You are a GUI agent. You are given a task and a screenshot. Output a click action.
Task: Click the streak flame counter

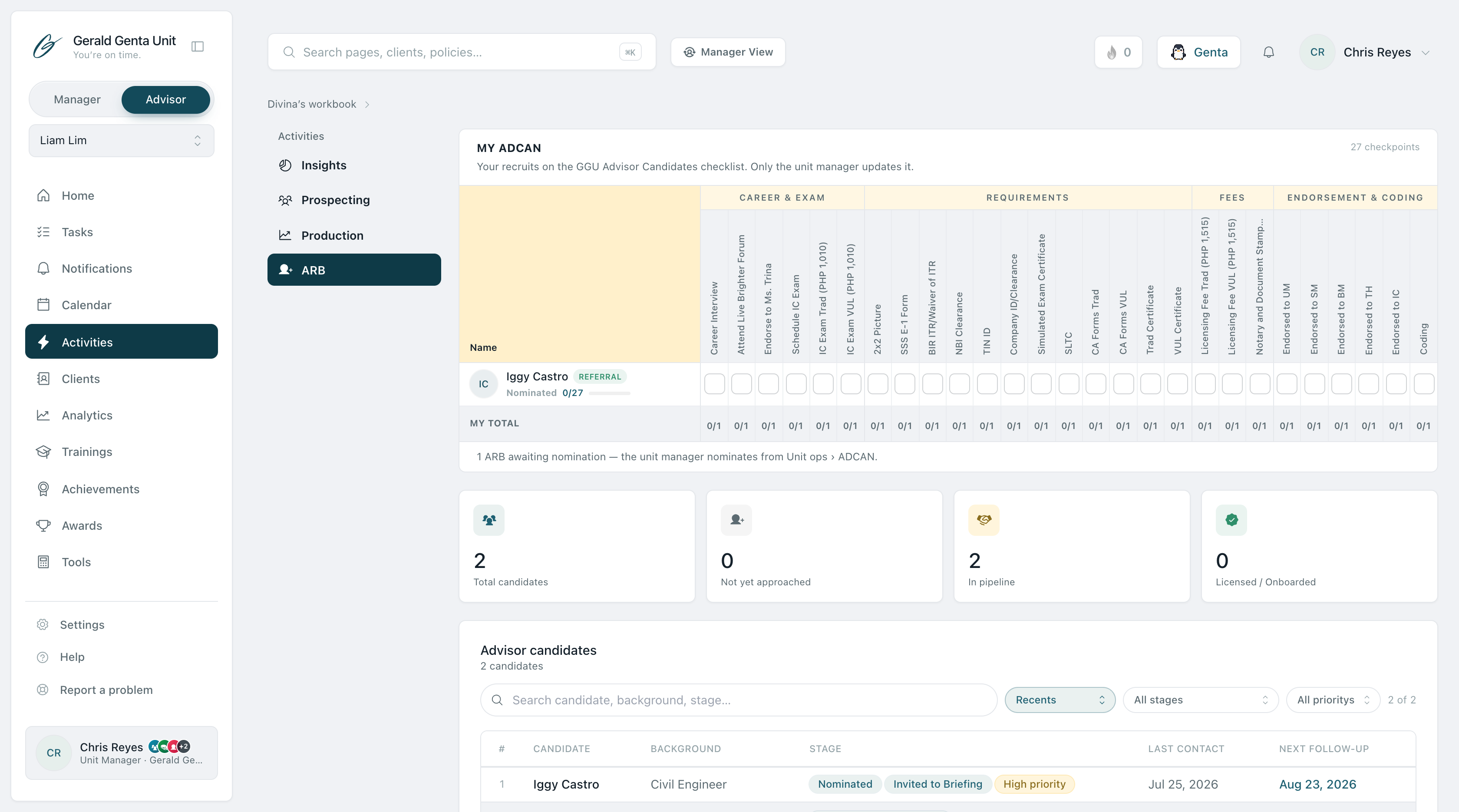1118,52
